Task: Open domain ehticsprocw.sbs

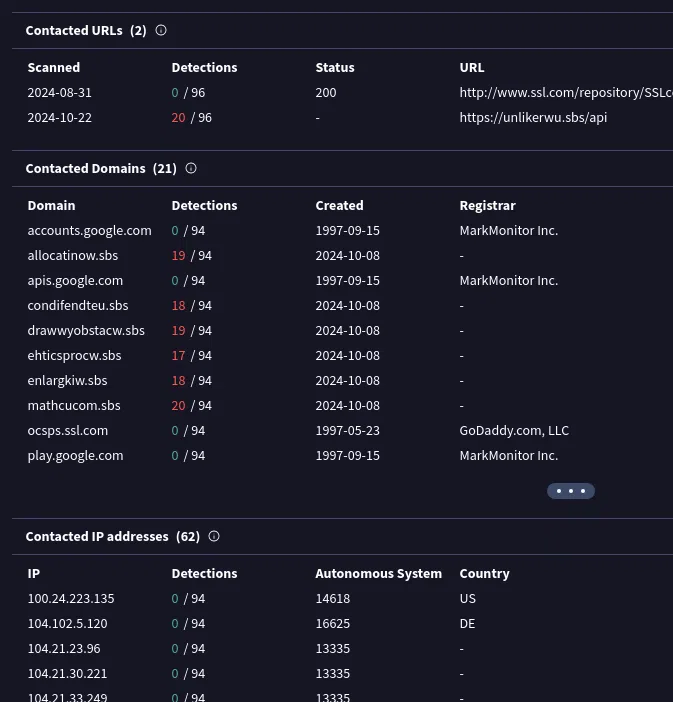Action: [74, 356]
